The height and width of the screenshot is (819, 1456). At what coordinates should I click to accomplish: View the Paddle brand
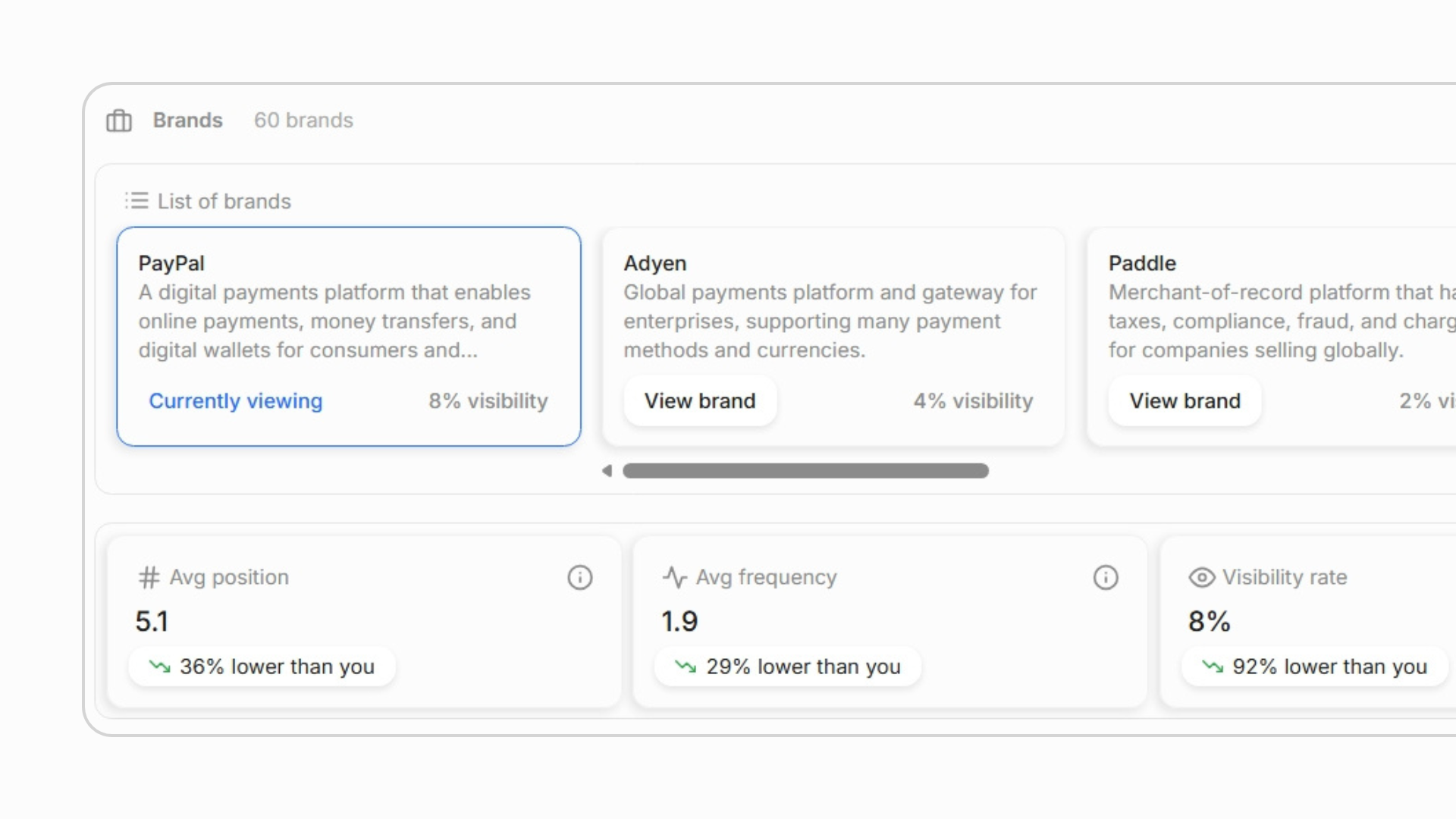pos(1185,400)
